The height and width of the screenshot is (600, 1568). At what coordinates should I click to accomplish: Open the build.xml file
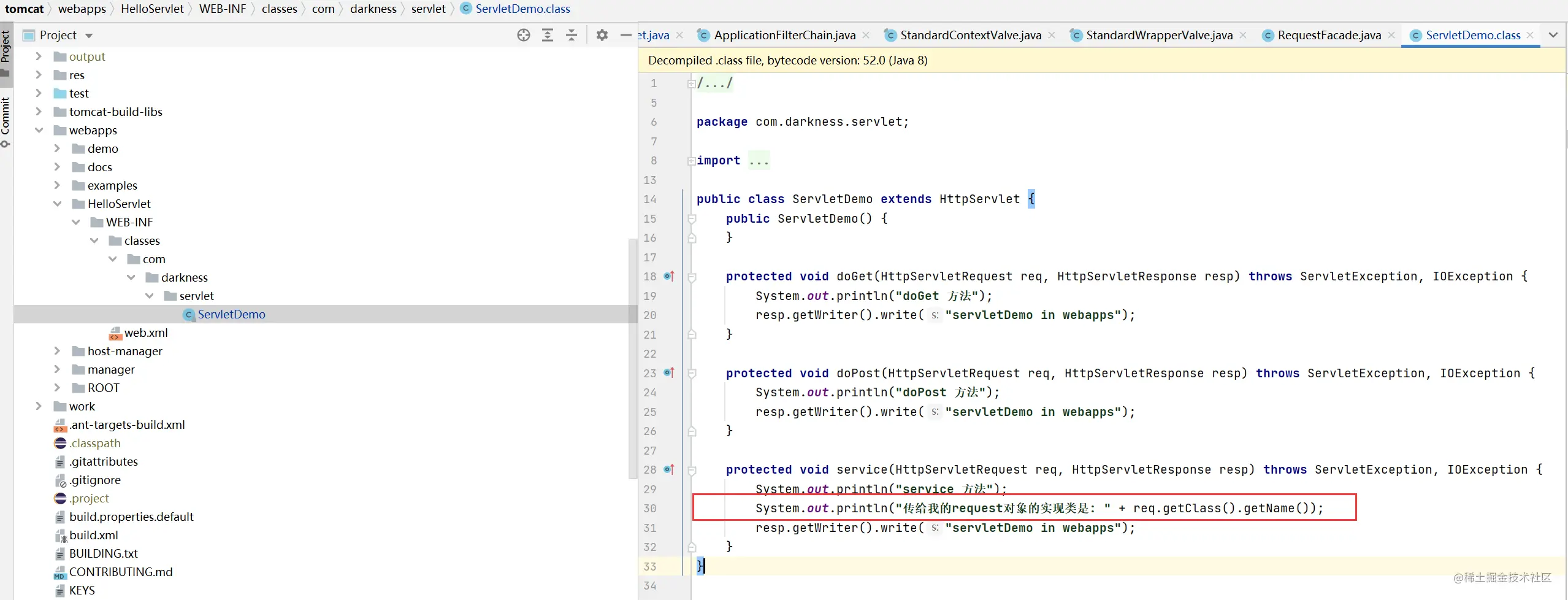click(93, 535)
